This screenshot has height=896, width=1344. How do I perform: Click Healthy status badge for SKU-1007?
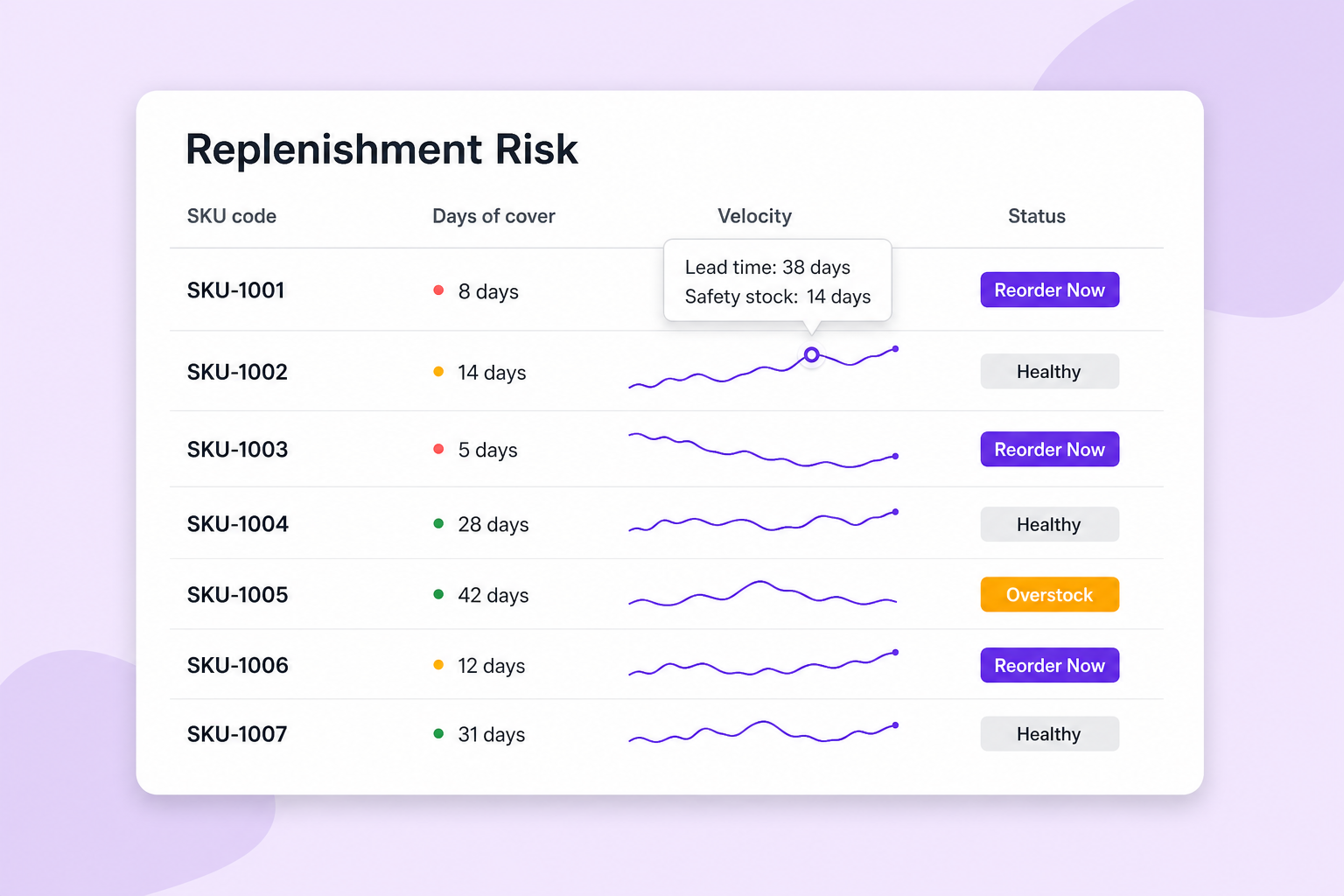coord(1049,733)
